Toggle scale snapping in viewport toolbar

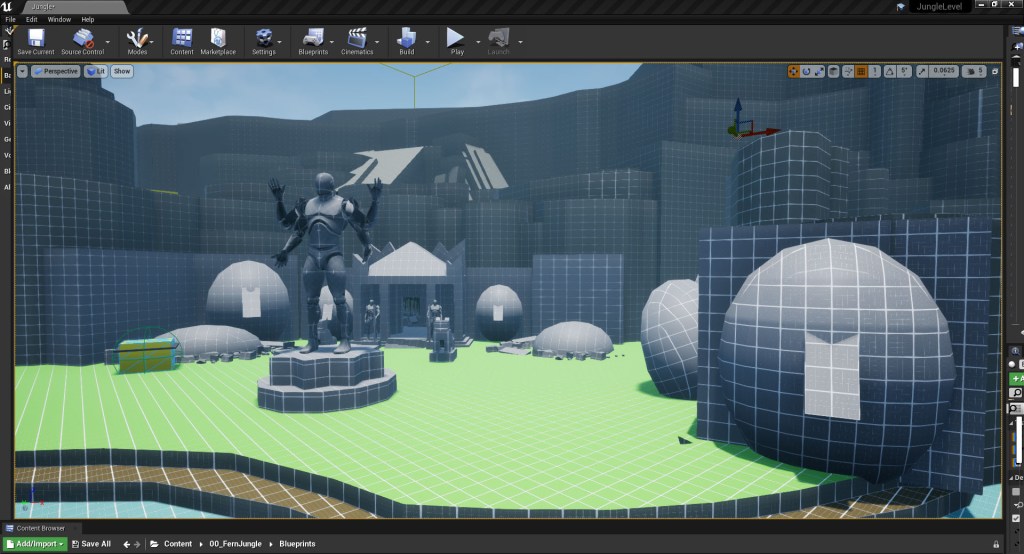pyautogui.click(x=921, y=71)
